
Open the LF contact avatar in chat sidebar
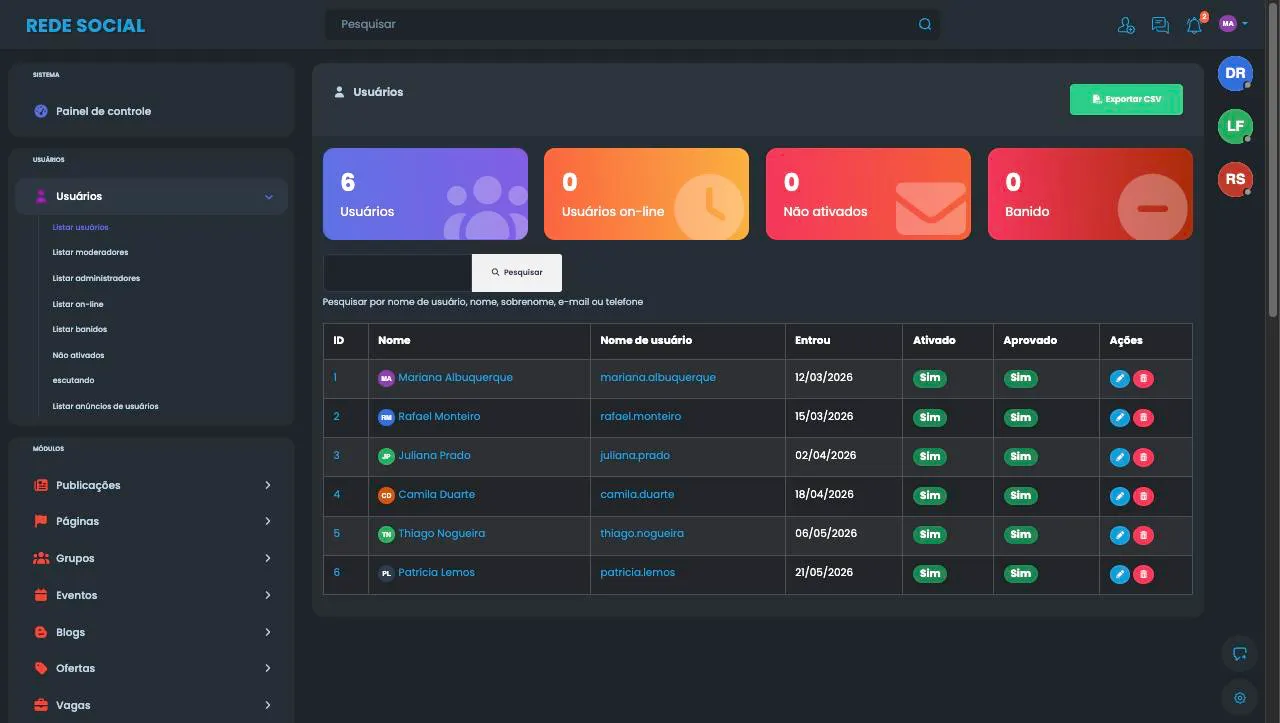[x=1235, y=126]
